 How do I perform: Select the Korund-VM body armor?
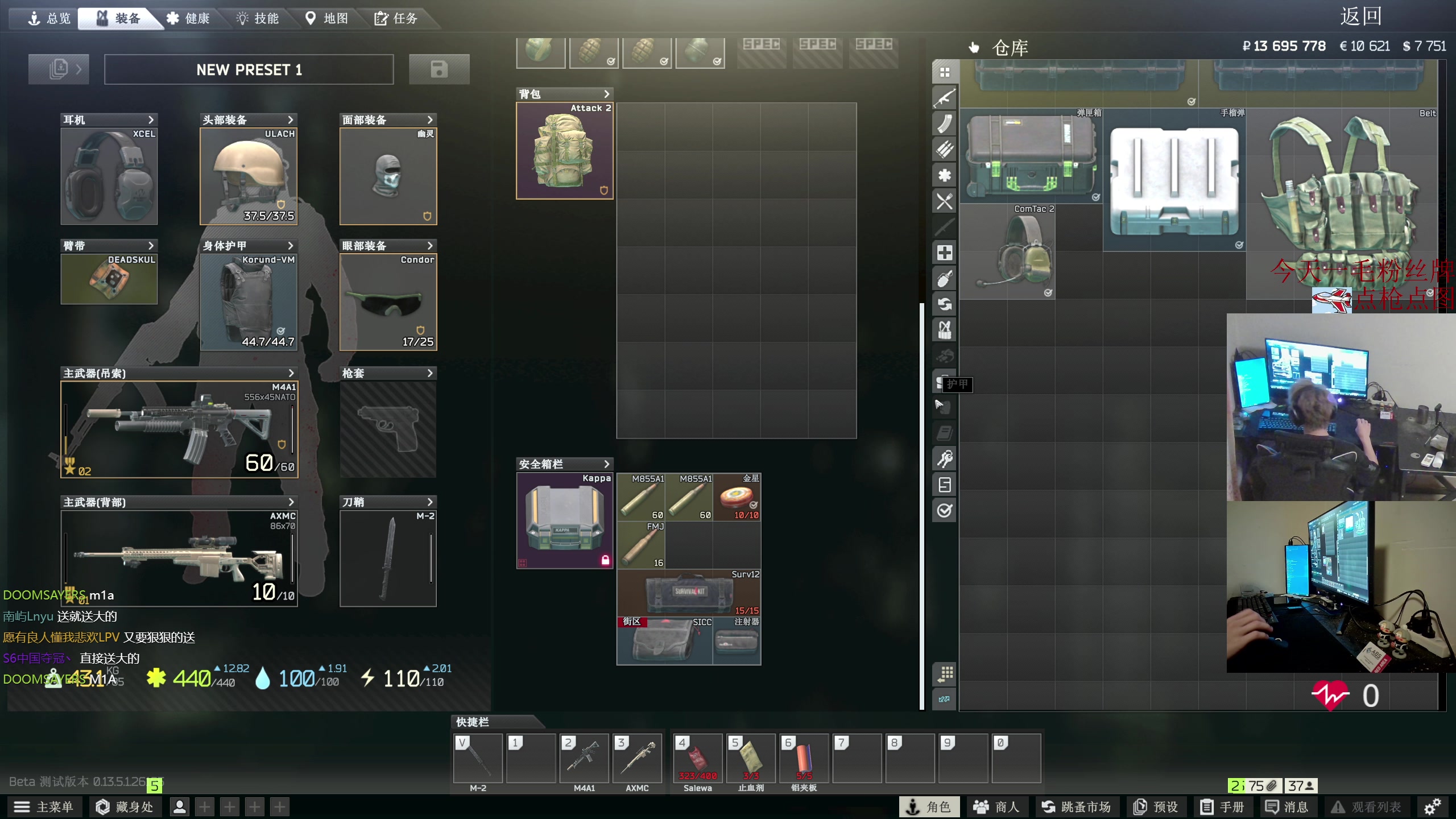click(249, 302)
